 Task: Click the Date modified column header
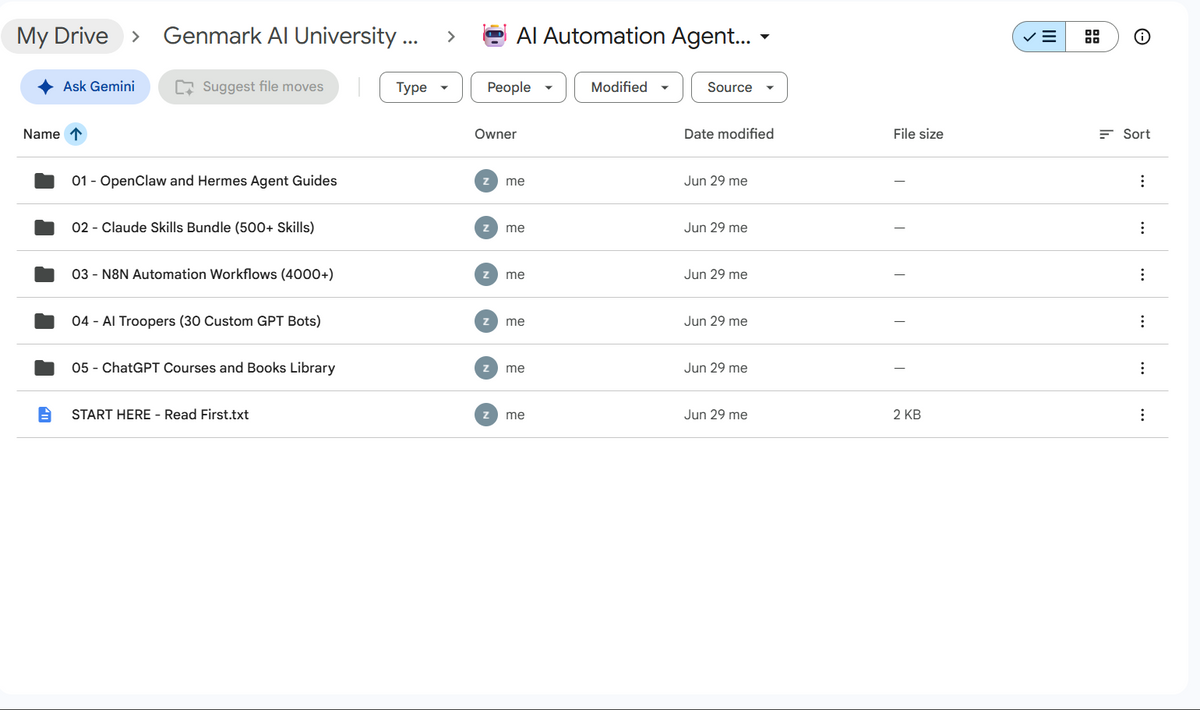[729, 134]
